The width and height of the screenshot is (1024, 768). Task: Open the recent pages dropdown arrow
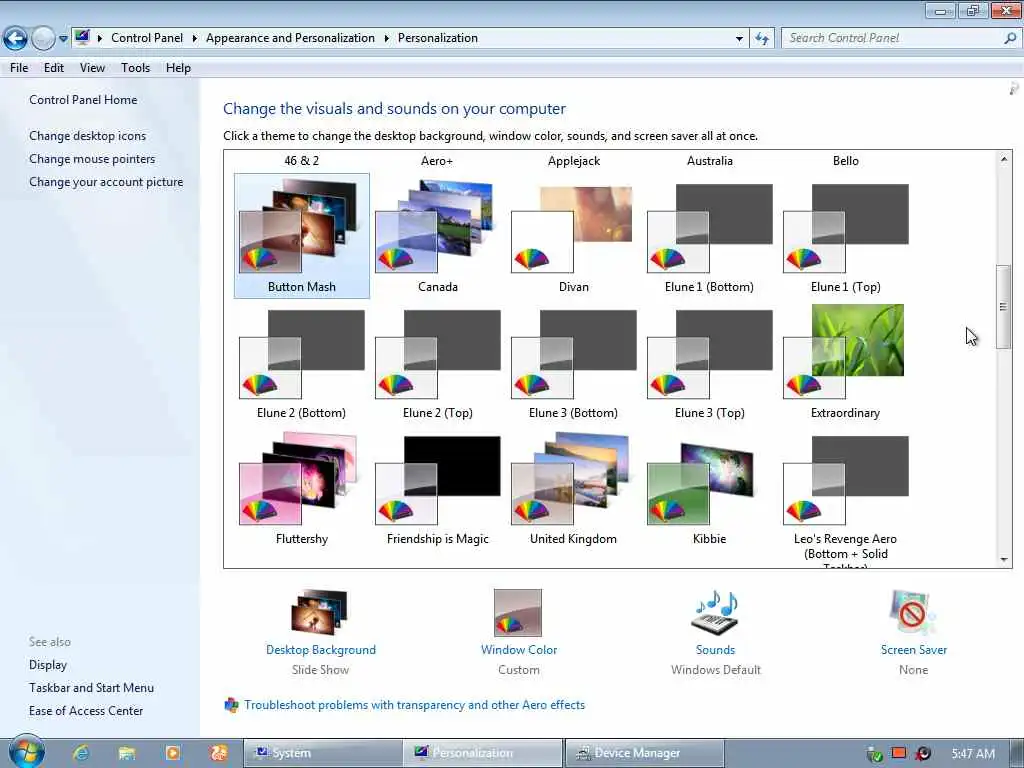[63, 39]
